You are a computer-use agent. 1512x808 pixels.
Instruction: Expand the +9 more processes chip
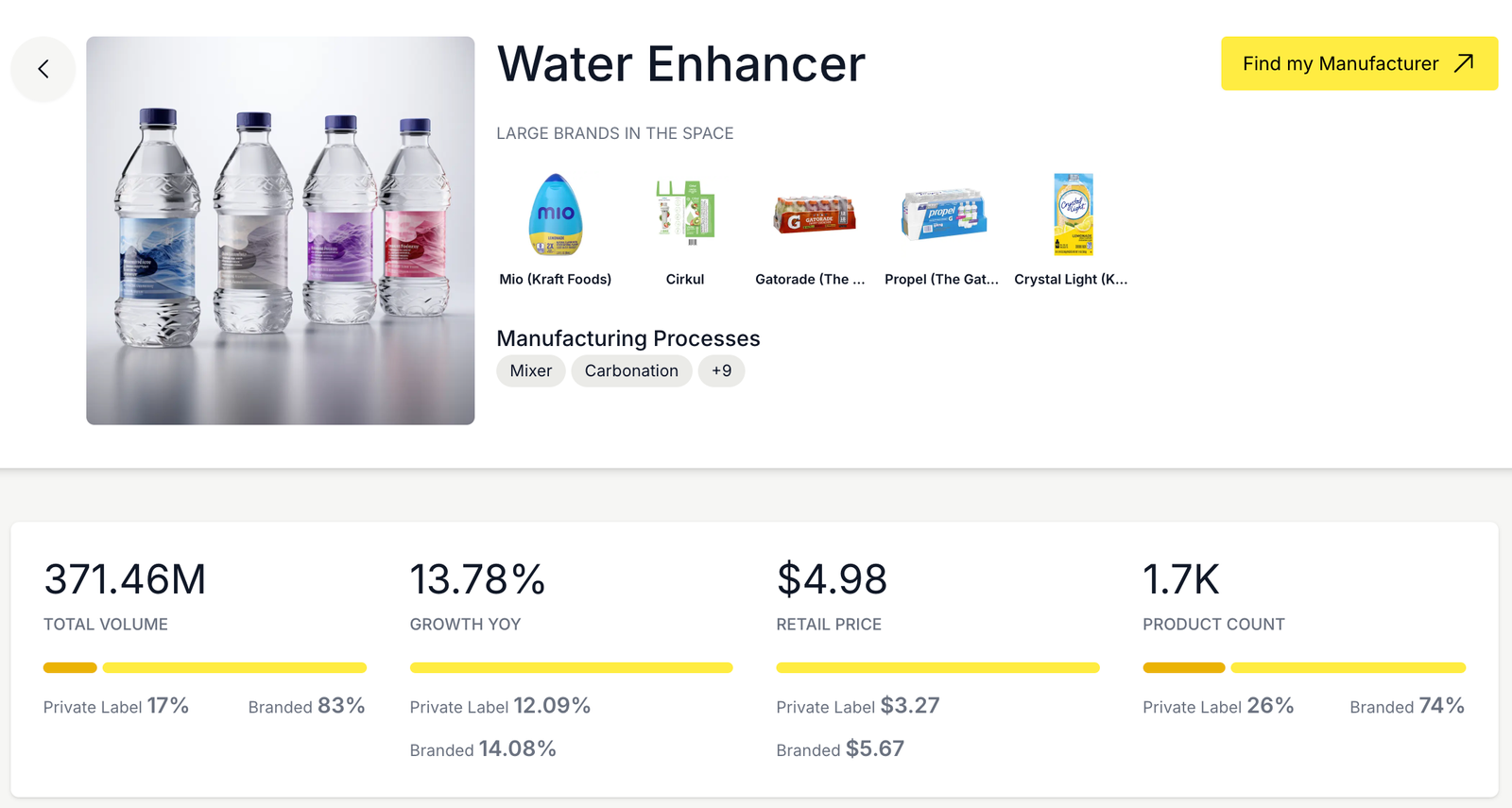(x=721, y=371)
